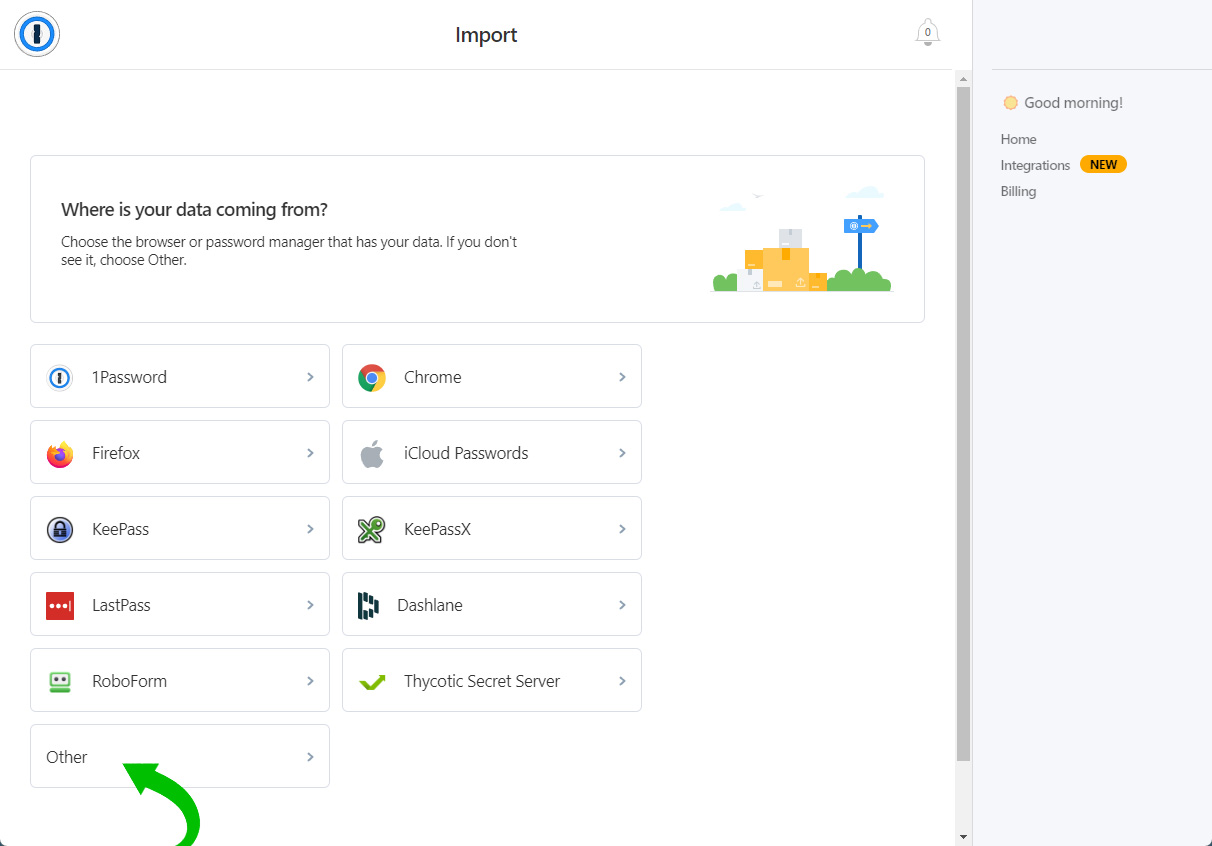Select the Chrome browser icon

[x=372, y=377]
